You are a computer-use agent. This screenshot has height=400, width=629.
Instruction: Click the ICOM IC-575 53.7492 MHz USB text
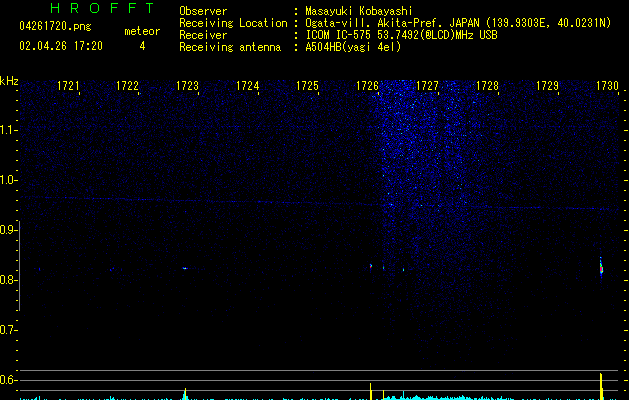pyautogui.click(x=402, y=35)
